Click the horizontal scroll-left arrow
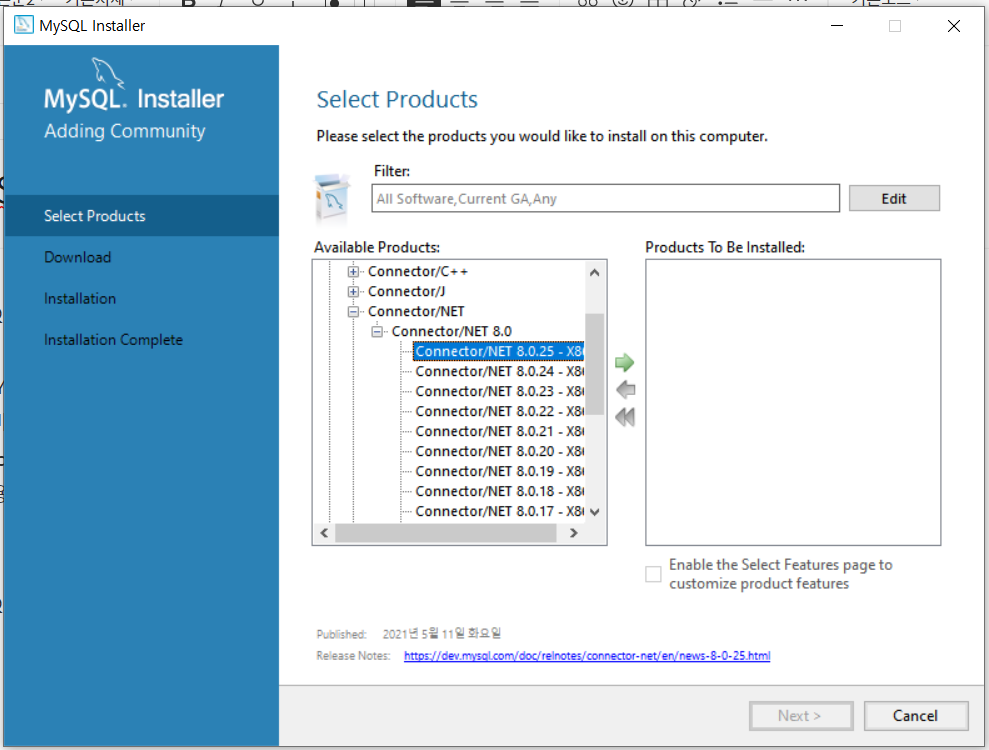 point(324,533)
